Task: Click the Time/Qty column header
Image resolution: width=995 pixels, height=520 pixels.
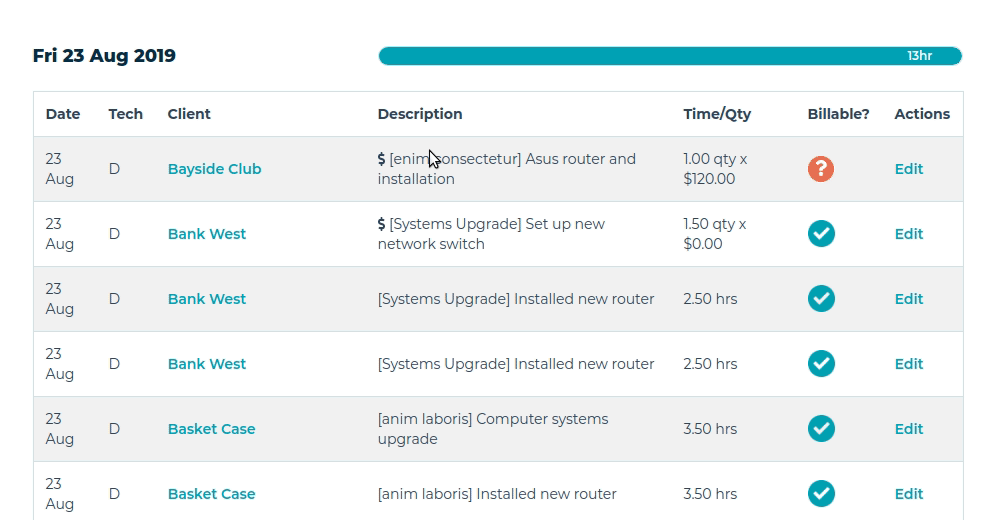Action: click(x=717, y=114)
